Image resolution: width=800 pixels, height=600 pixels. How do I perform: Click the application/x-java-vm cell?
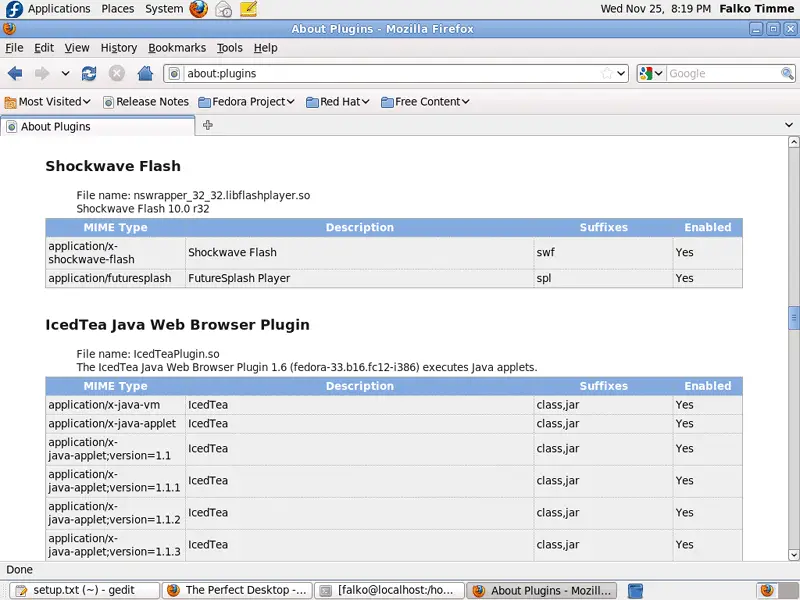pyautogui.click(x=115, y=405)
